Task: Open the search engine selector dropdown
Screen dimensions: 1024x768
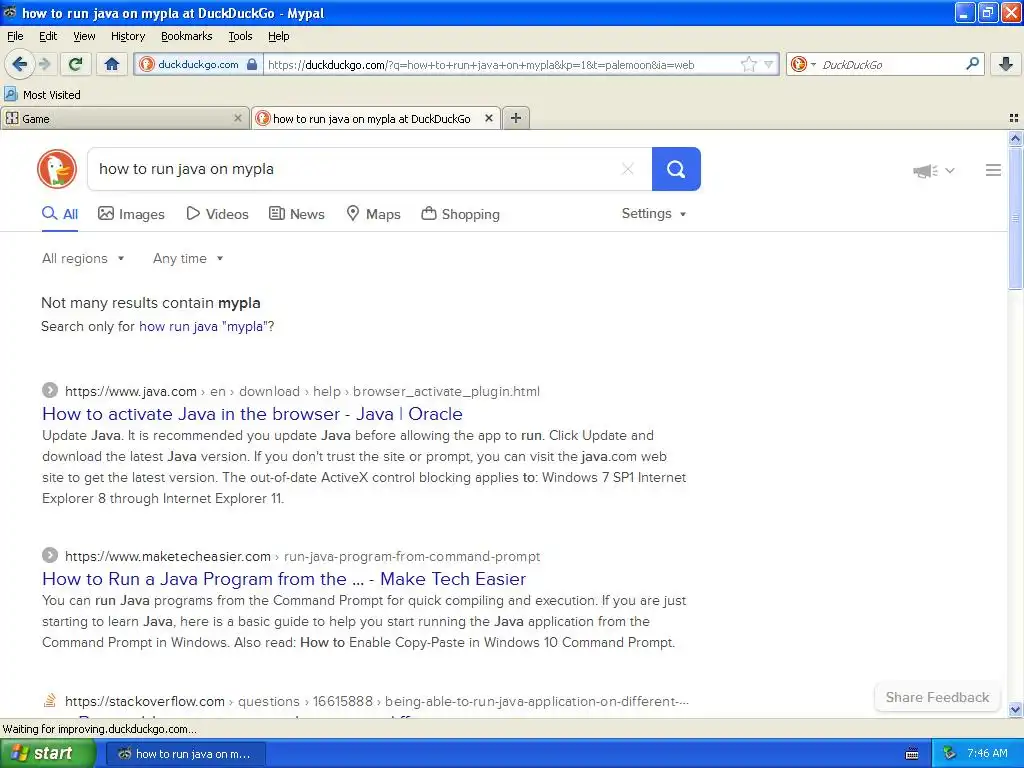Action: tap(803, 64)
